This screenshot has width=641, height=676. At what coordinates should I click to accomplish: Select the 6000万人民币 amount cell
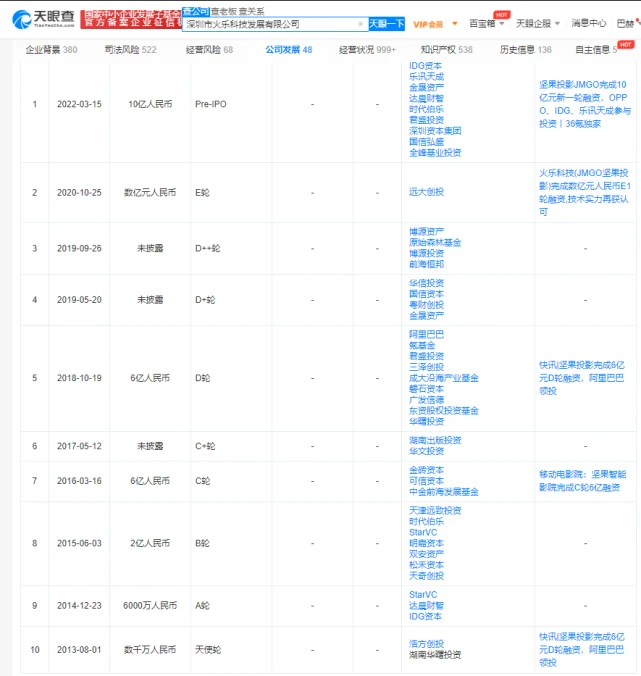point(150,606)
